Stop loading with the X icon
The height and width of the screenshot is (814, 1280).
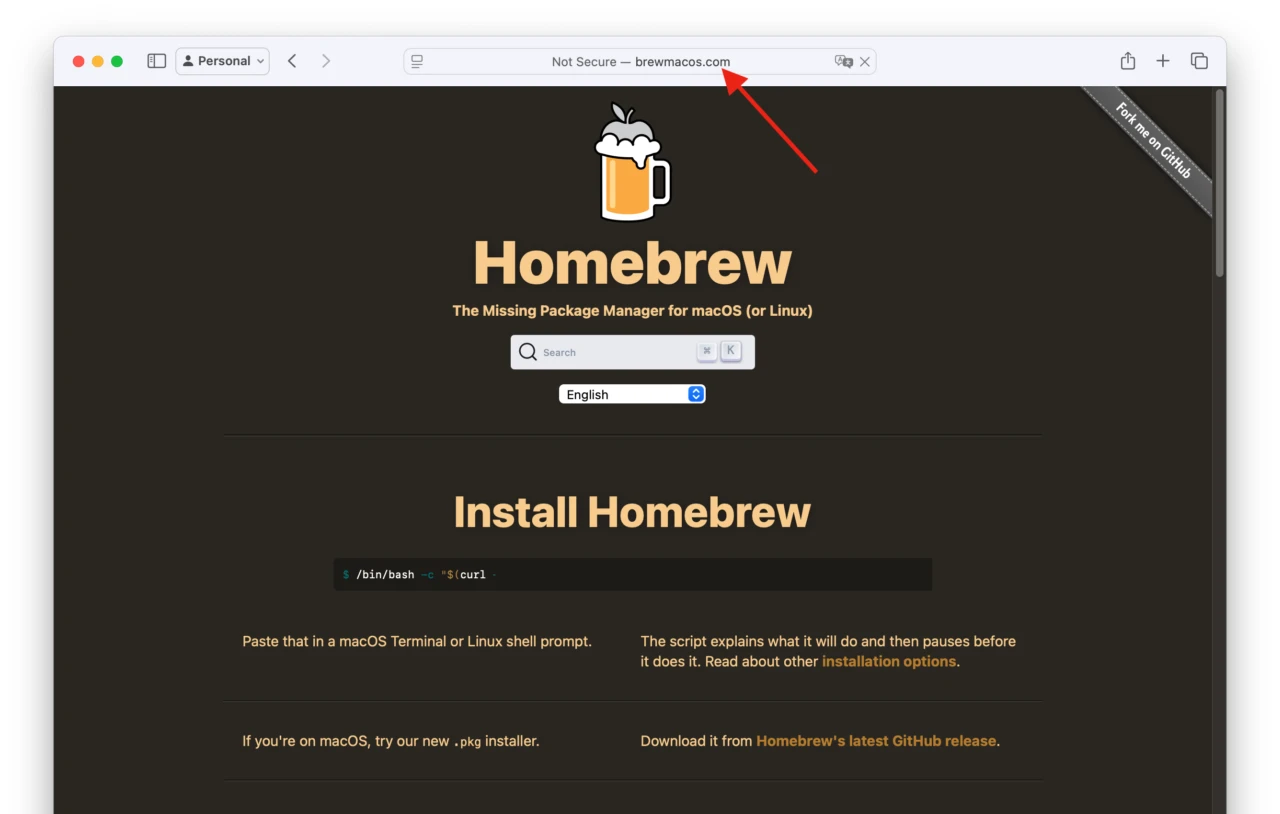pos(865,61)
